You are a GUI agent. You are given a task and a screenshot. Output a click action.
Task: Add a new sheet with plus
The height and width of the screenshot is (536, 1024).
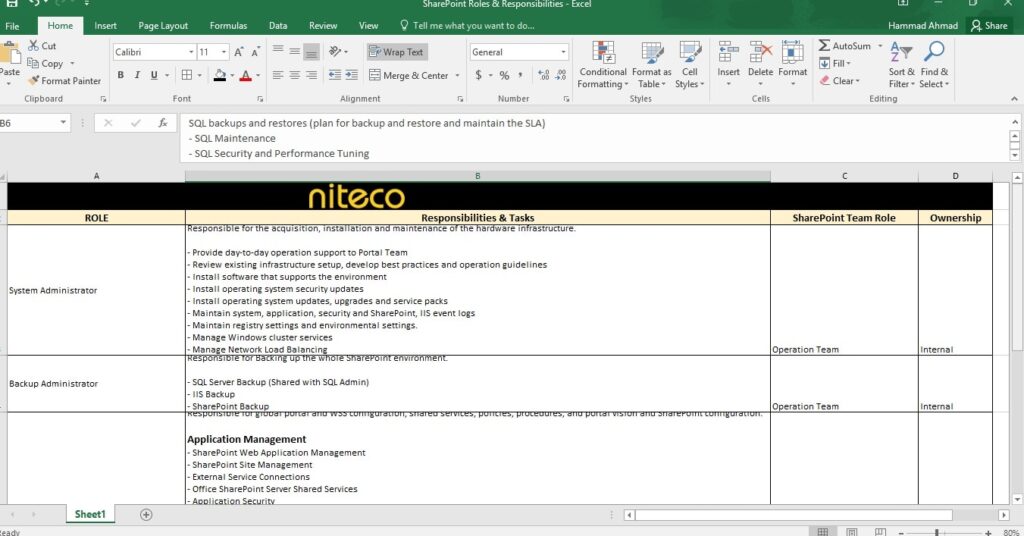tap(146, 514)
